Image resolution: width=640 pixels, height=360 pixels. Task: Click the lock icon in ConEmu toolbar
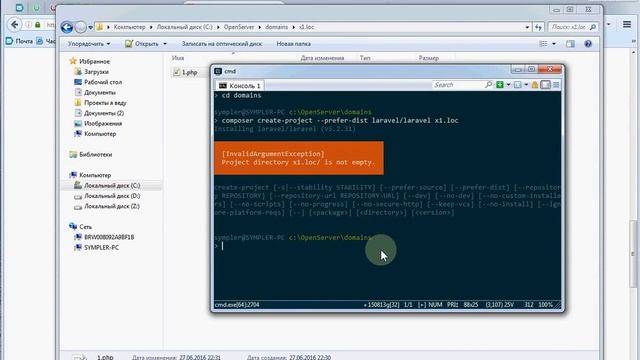click(535, 85)
